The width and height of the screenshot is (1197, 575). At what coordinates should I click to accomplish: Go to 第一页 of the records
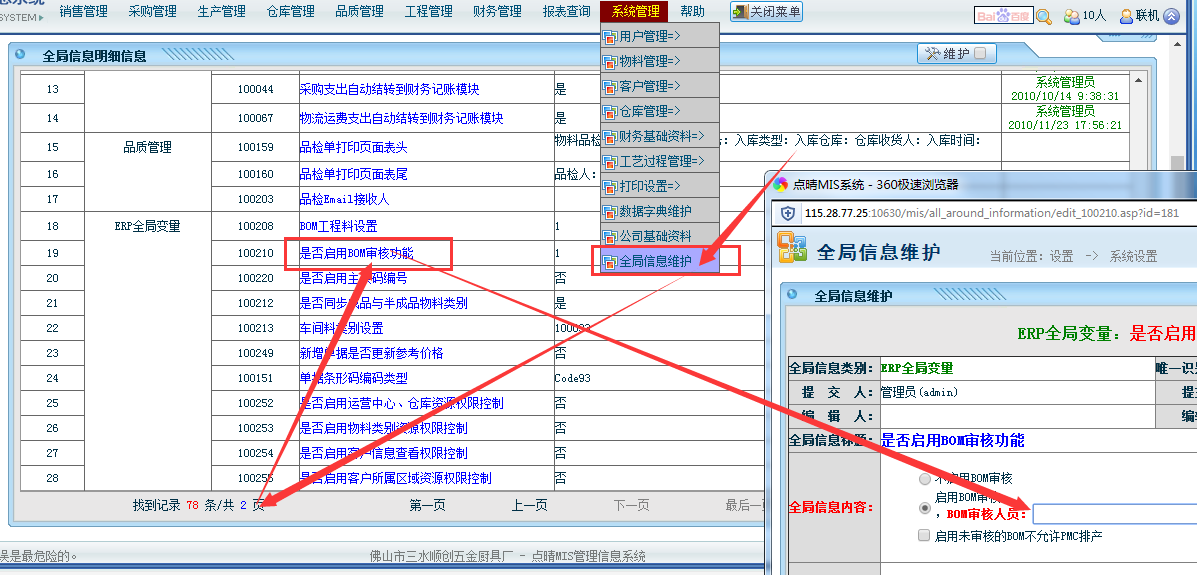point(427,505)
